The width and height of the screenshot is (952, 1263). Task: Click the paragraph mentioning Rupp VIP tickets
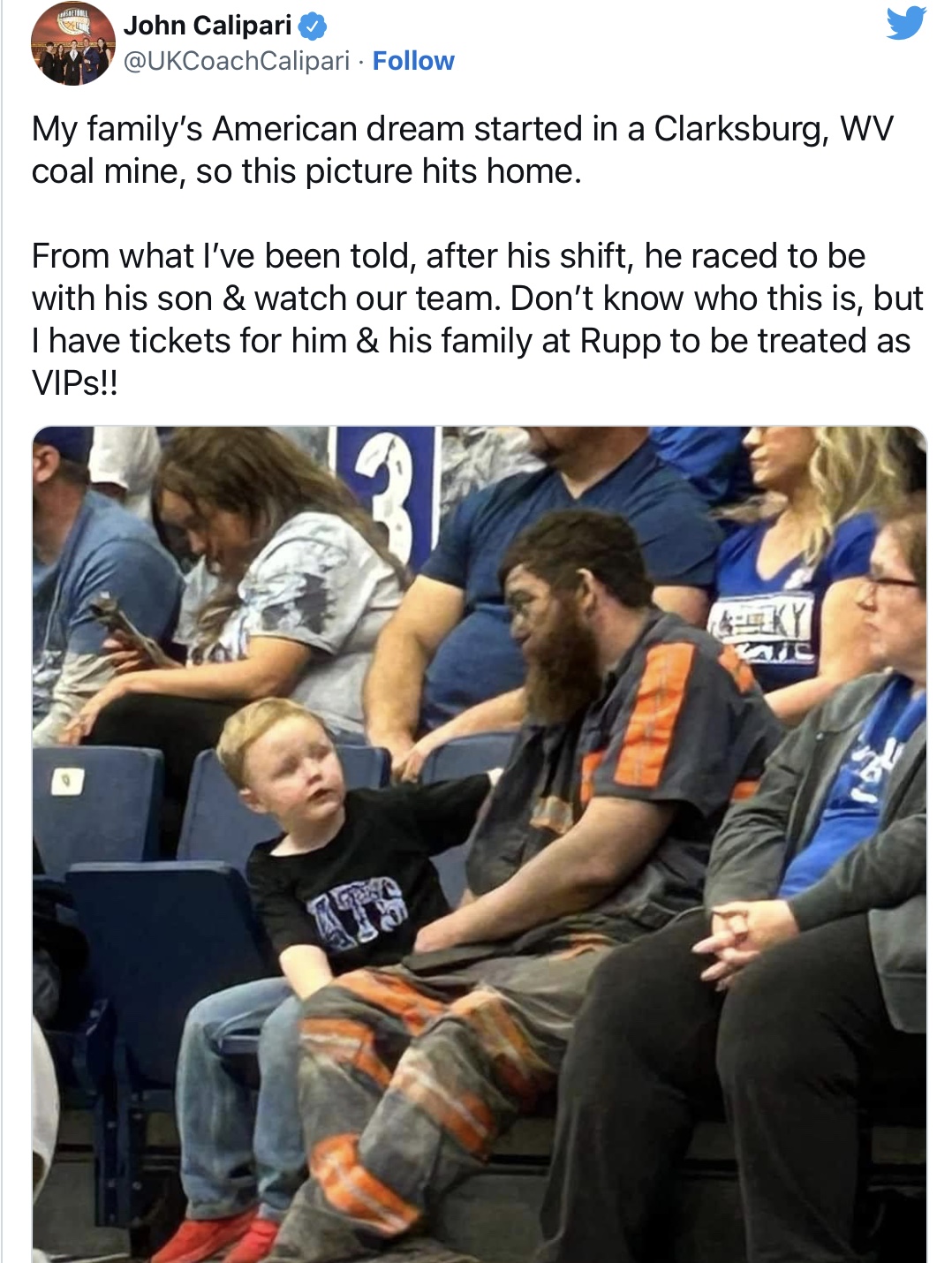(x=477, y=320)
